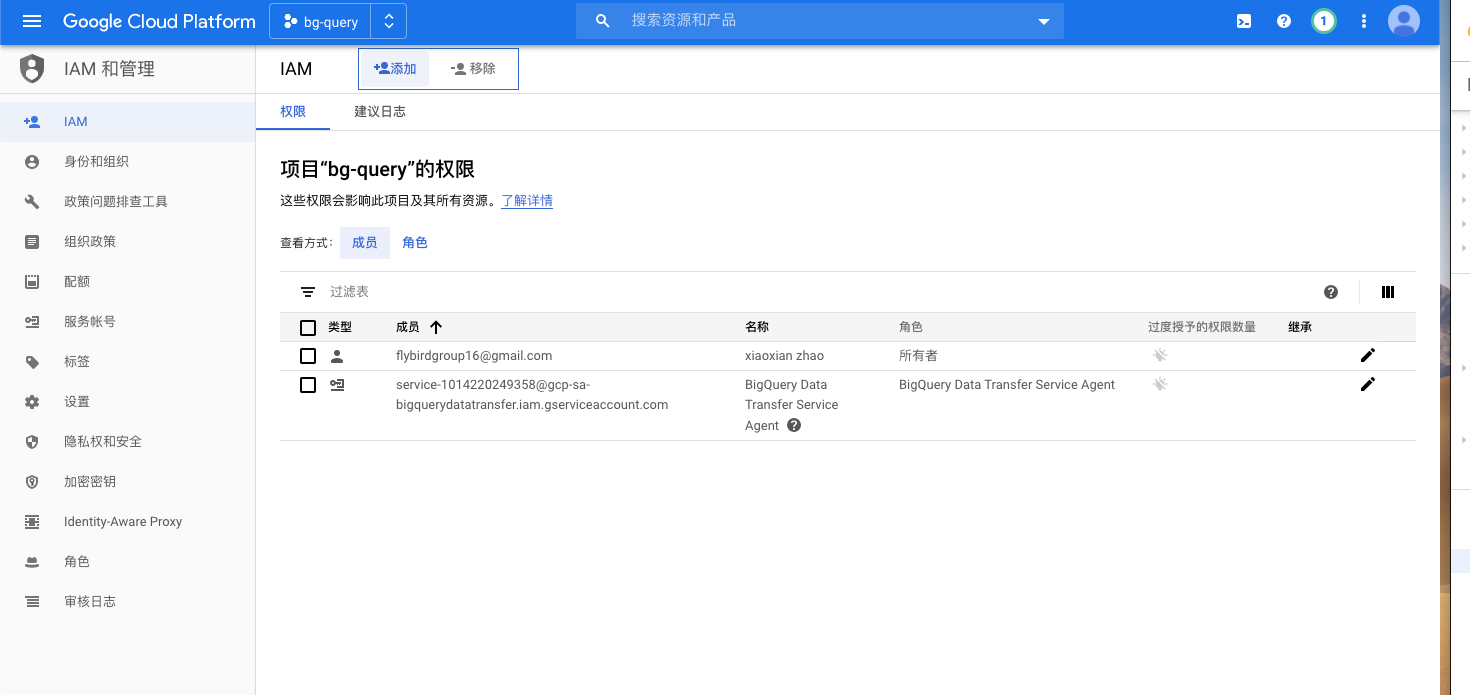Click the search magnifier icon

[602, 21]
